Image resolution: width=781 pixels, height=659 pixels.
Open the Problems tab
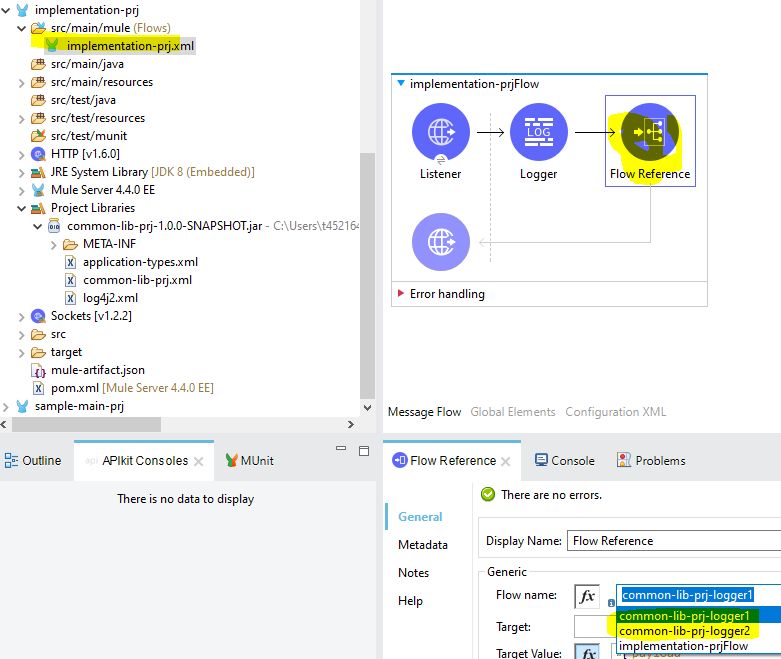click(x=651, y=460)
